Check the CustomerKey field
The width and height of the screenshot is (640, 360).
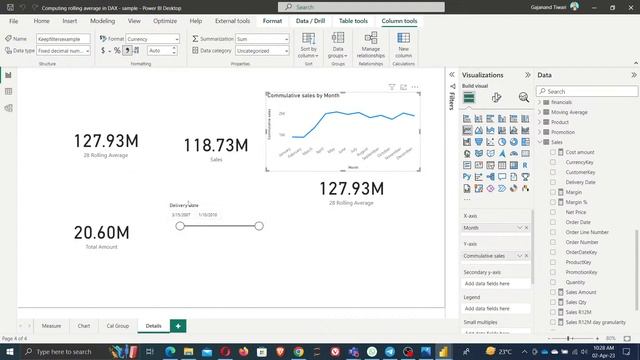tap(553, 172)
